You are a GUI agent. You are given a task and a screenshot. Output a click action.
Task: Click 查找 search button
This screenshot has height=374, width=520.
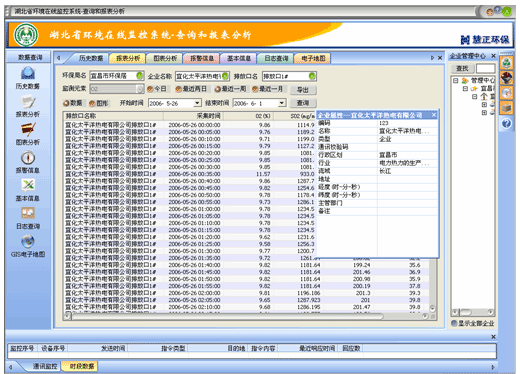coord(462,68)
